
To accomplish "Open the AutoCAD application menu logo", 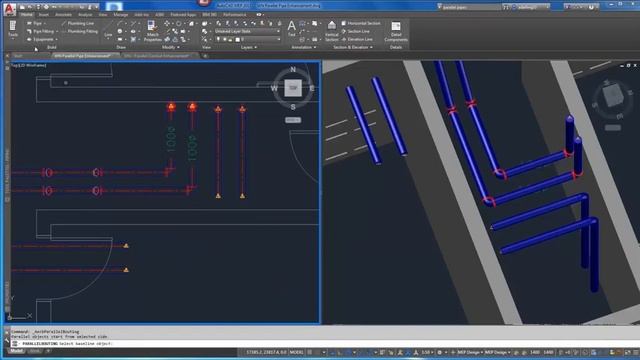I will [x=9, y=9].
